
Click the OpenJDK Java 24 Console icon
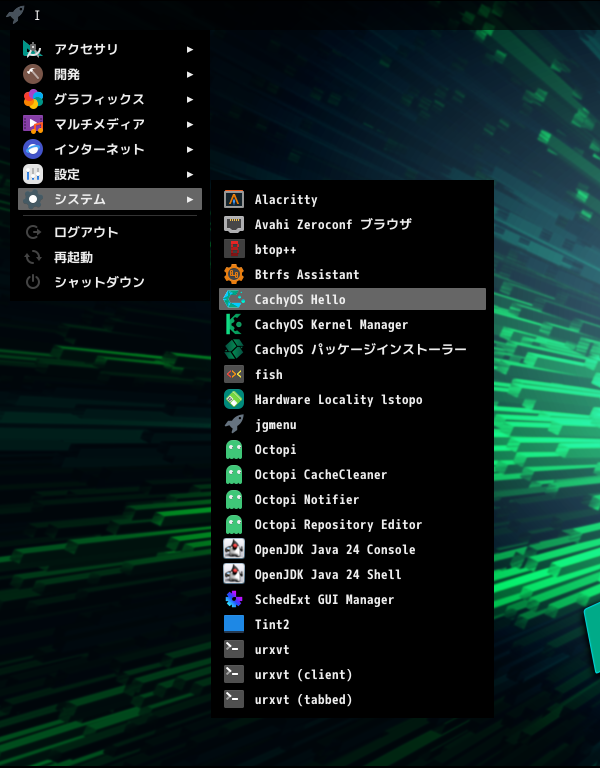[234, 549]
